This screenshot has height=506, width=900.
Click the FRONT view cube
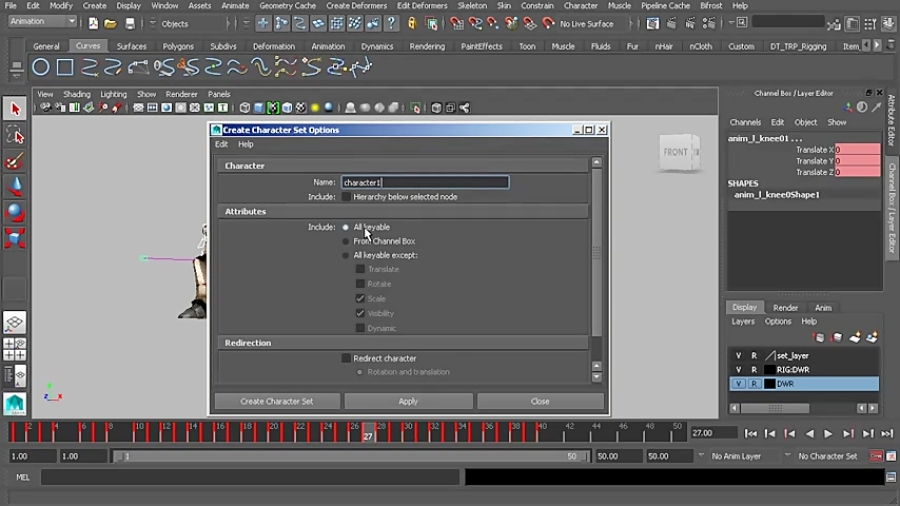(678, 152)
